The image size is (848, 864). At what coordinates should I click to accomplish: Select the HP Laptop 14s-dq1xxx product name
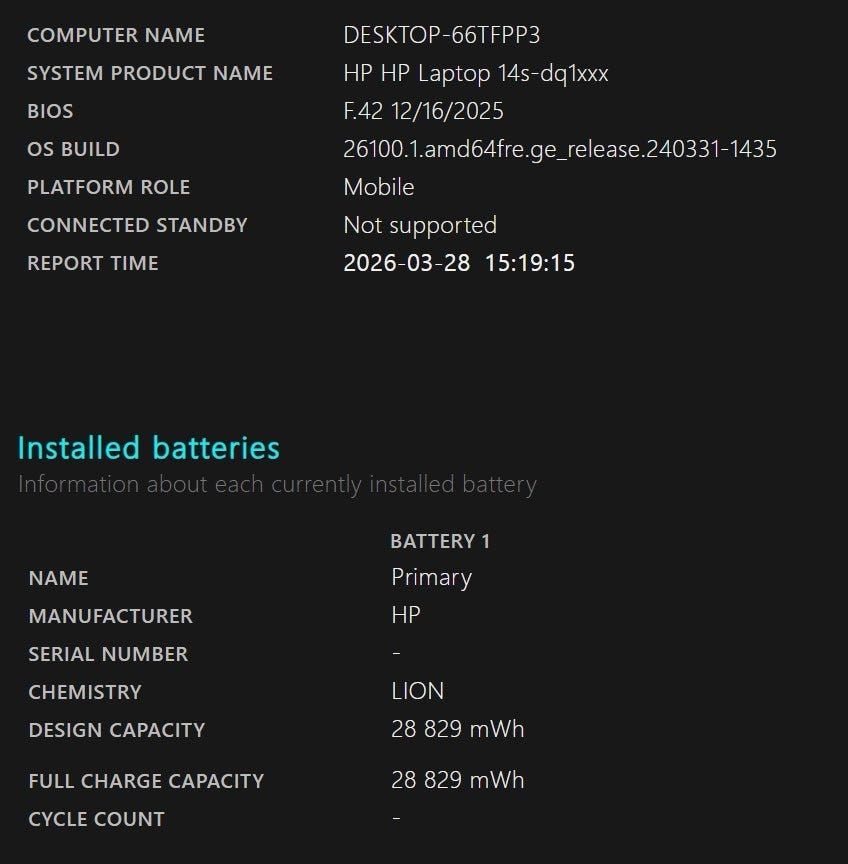[x=475, y=73]
